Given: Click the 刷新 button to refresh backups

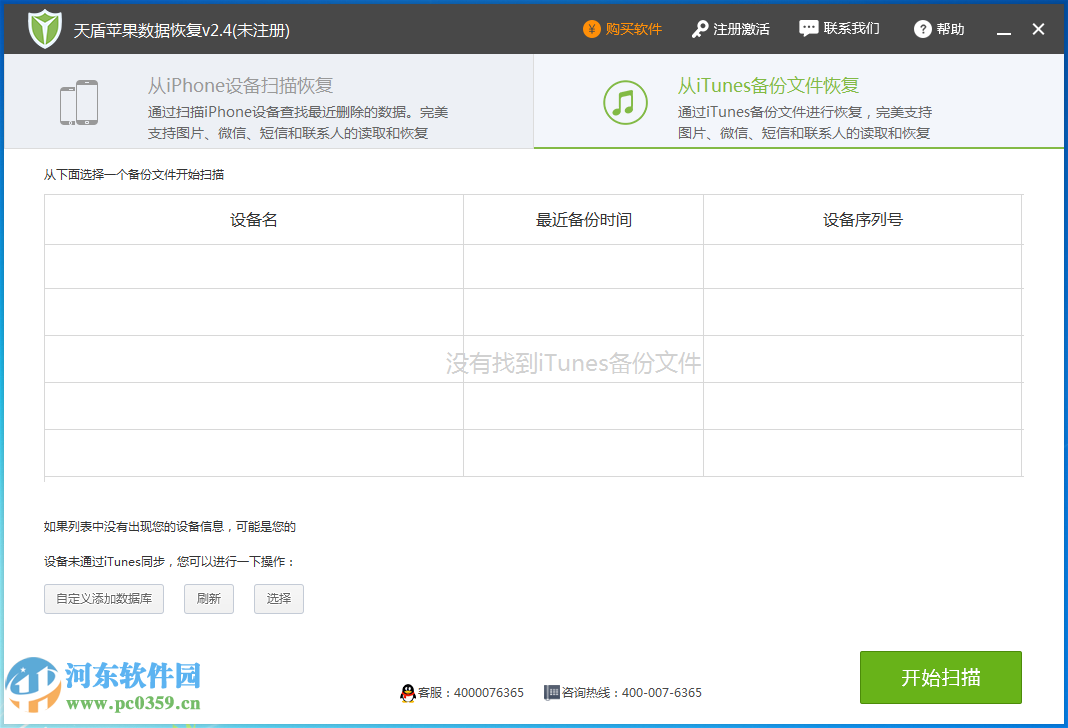Looking at the screenshot, I should 208,599.
